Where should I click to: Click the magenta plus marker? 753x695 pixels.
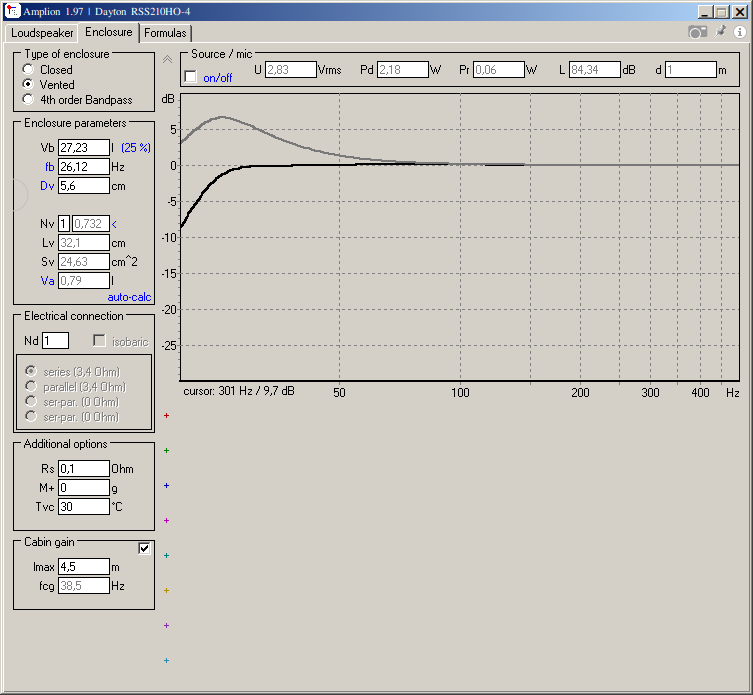pos(166,521)
